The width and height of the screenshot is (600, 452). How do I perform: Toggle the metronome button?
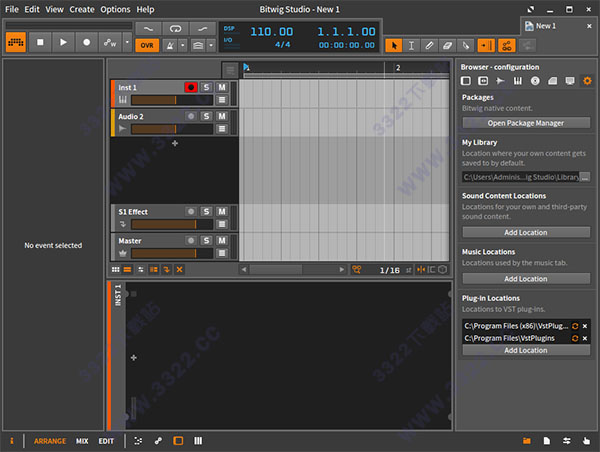click(170, 46)
